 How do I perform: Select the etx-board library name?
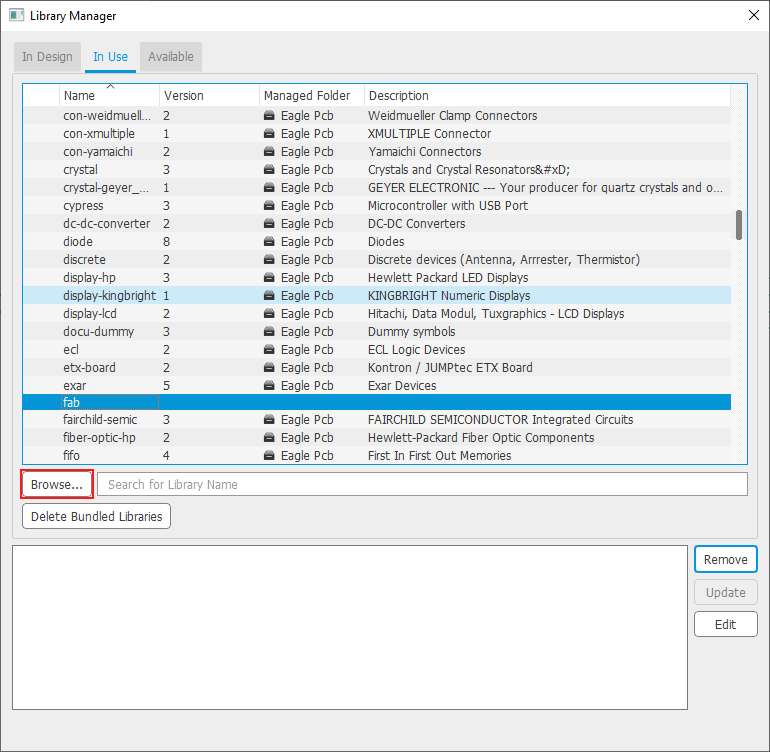(x=89, y=367)
